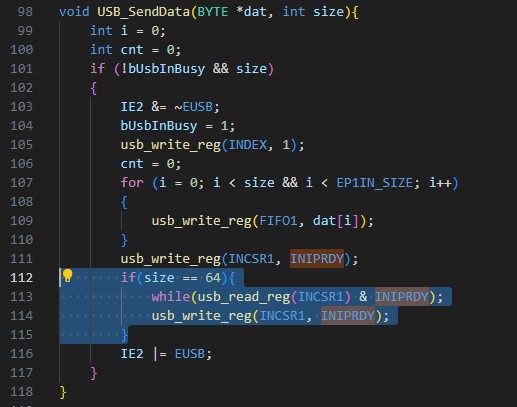The height and width of the screenshot is (407, 517).
Task: Click the USB_SendData function name
Action: [143, 12]
